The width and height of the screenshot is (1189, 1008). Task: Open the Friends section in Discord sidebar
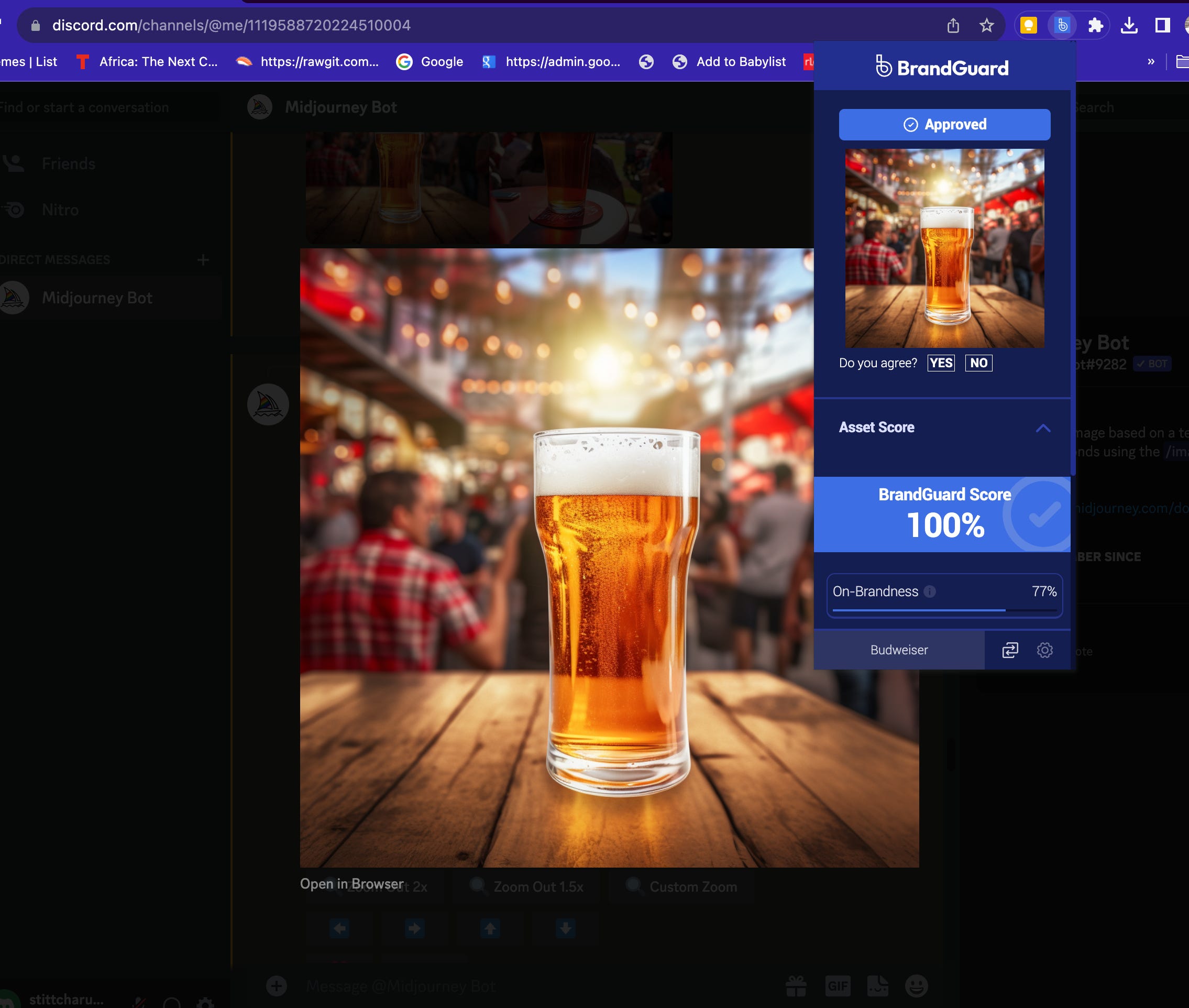(x=68, y=163)
